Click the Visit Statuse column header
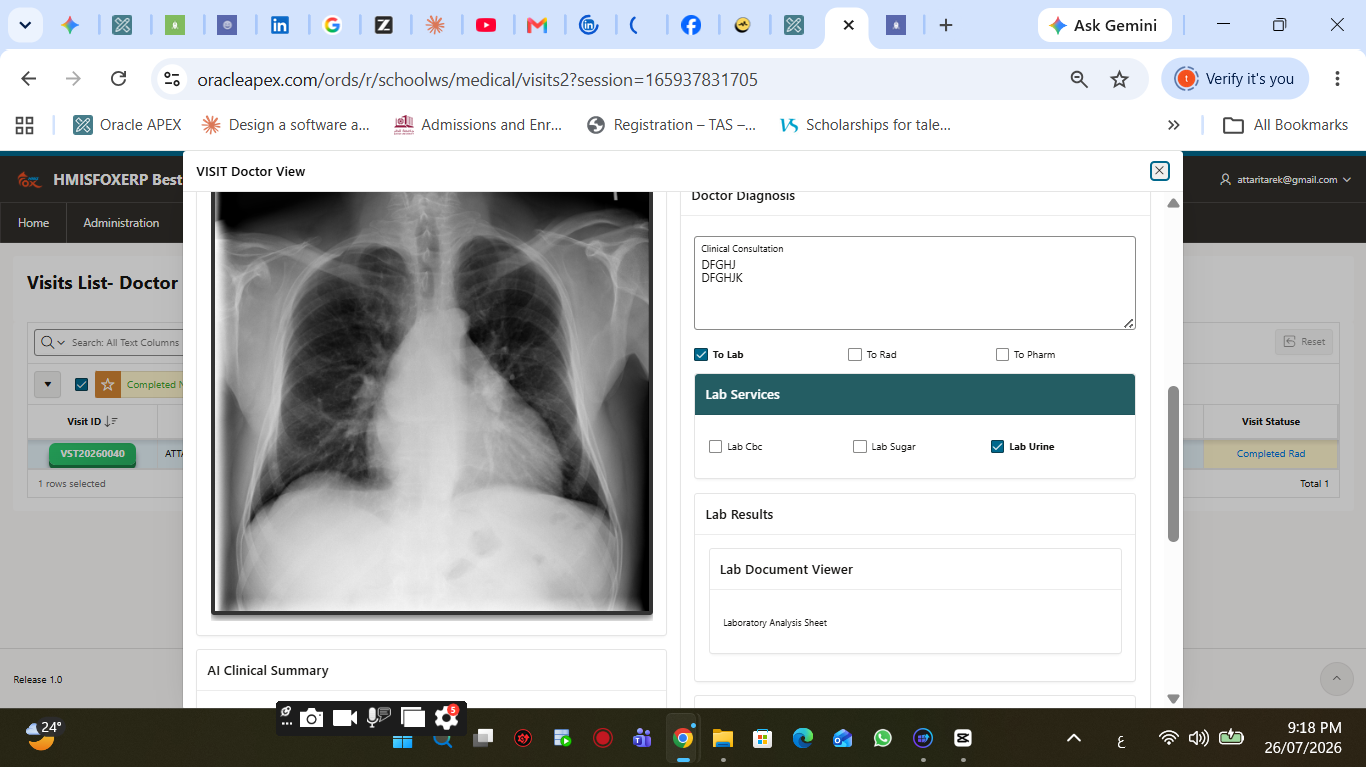Viewport: 1366px width, 767px height. [x=1270, y=422]
